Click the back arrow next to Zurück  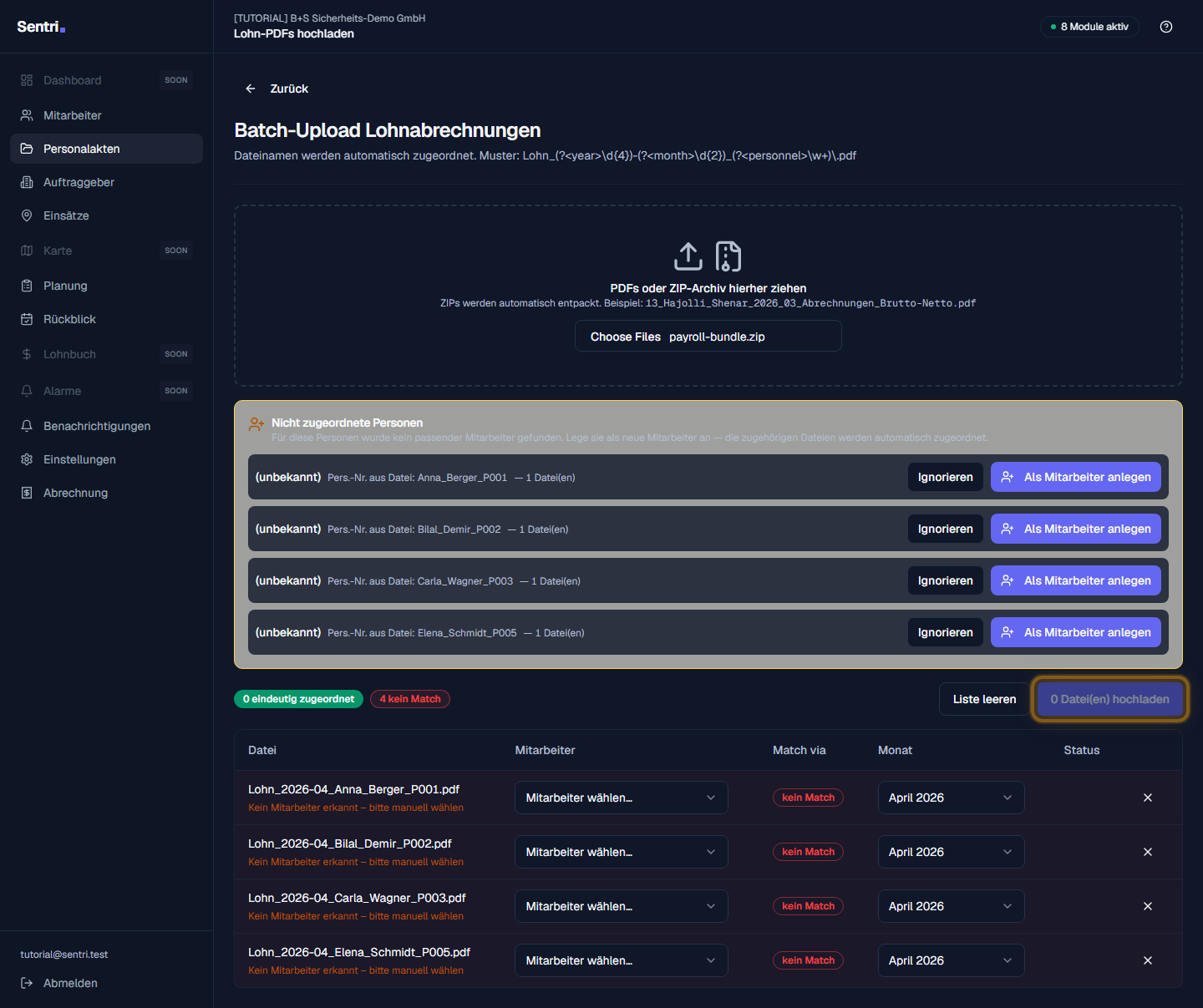point(251,89)
